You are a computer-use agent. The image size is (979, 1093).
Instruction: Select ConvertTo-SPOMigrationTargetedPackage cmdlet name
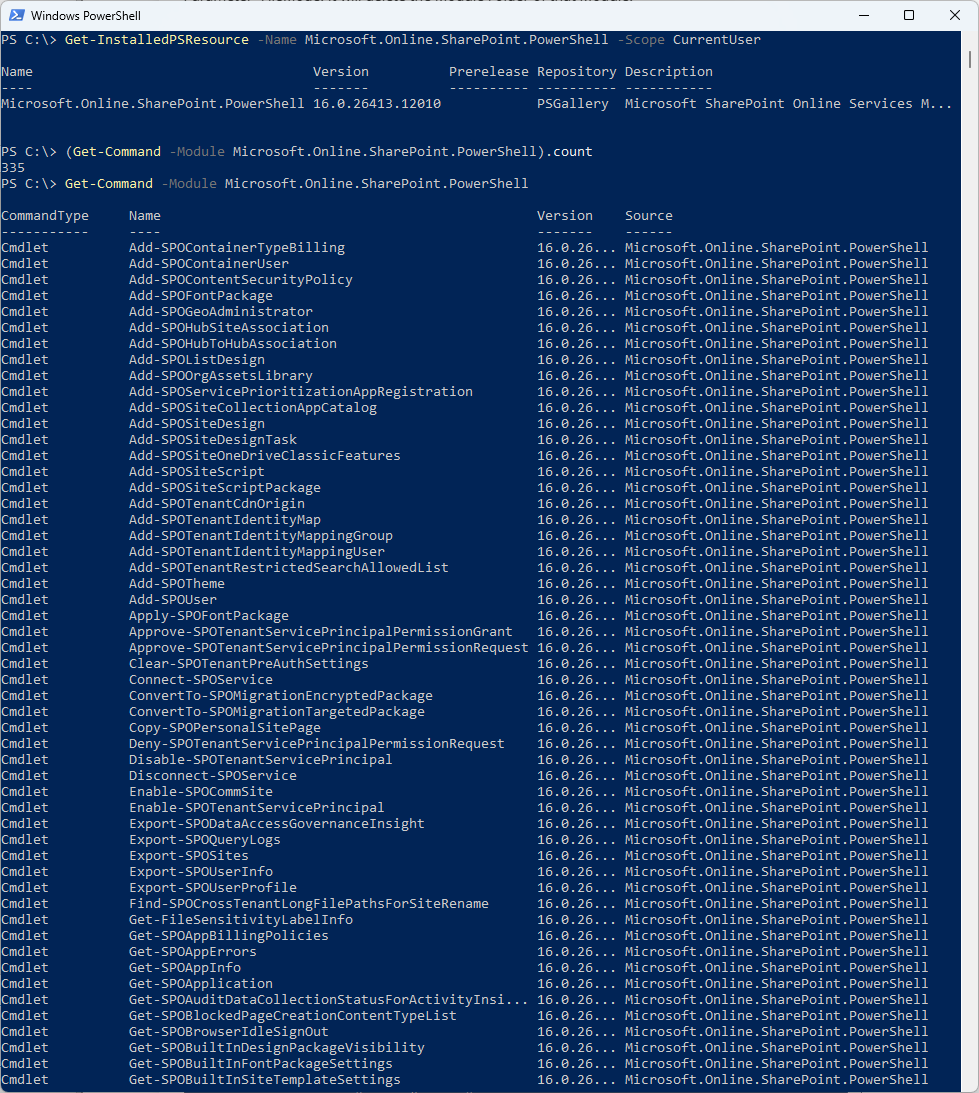point(277,712)
